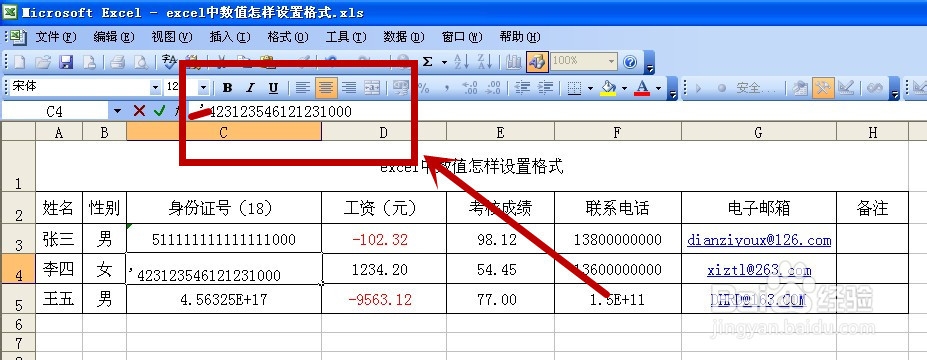Click the dianziyoux@126.com email link
Viewport: 927px width, 360px height.
pyautogui.click(x=759, y=240)
